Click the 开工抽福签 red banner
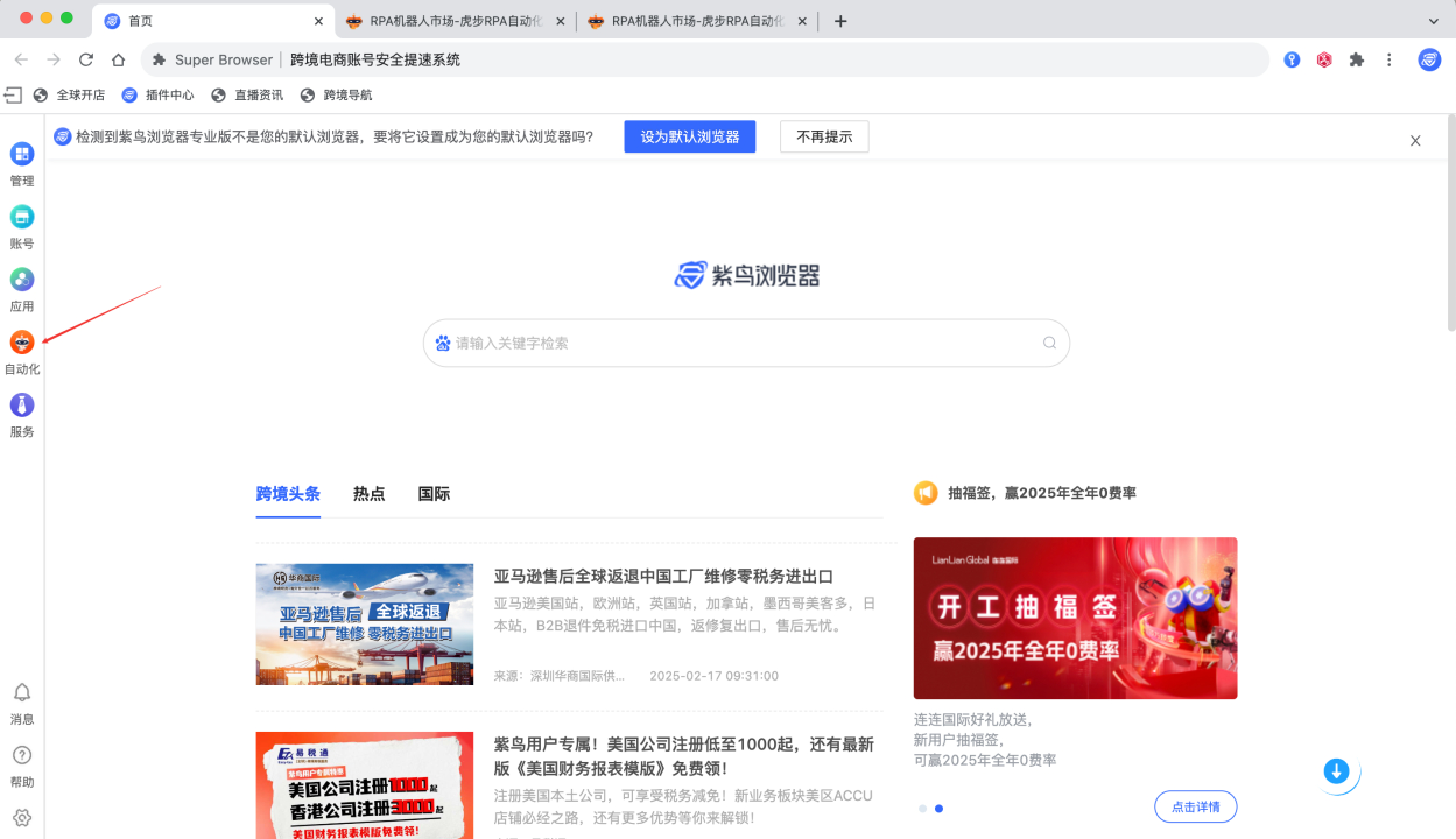The image size is (1456, 839). 1075,618
